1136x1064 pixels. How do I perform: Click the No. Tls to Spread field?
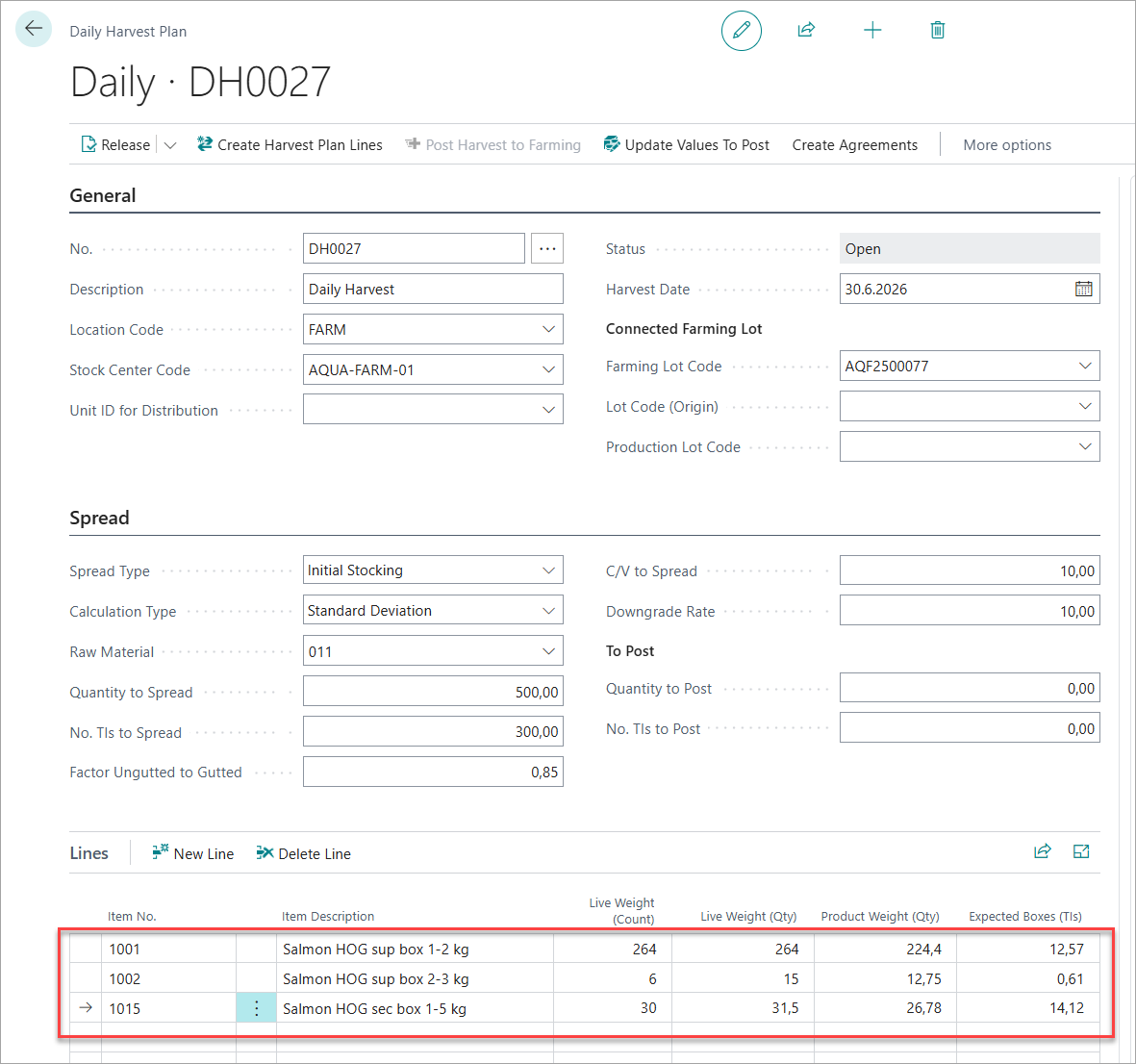coord(433,732)
